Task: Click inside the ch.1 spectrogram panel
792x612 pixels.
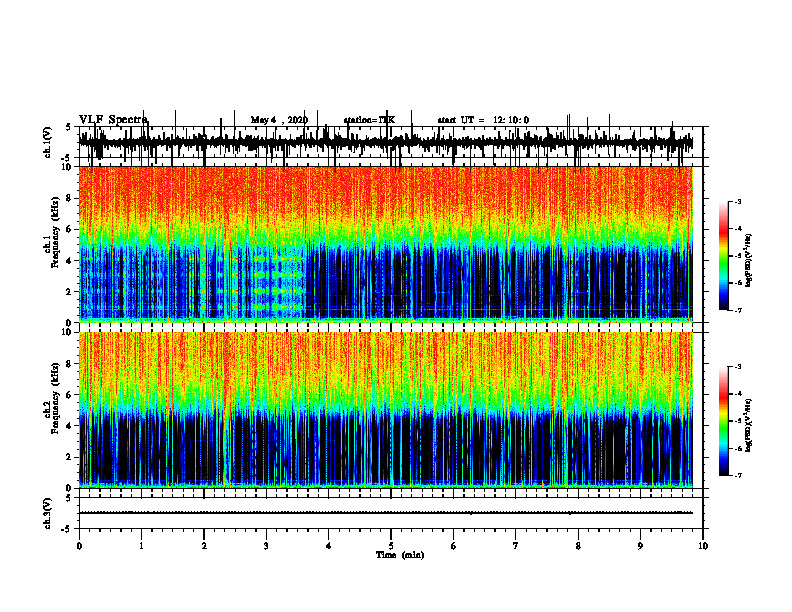Action: point(385,244)
